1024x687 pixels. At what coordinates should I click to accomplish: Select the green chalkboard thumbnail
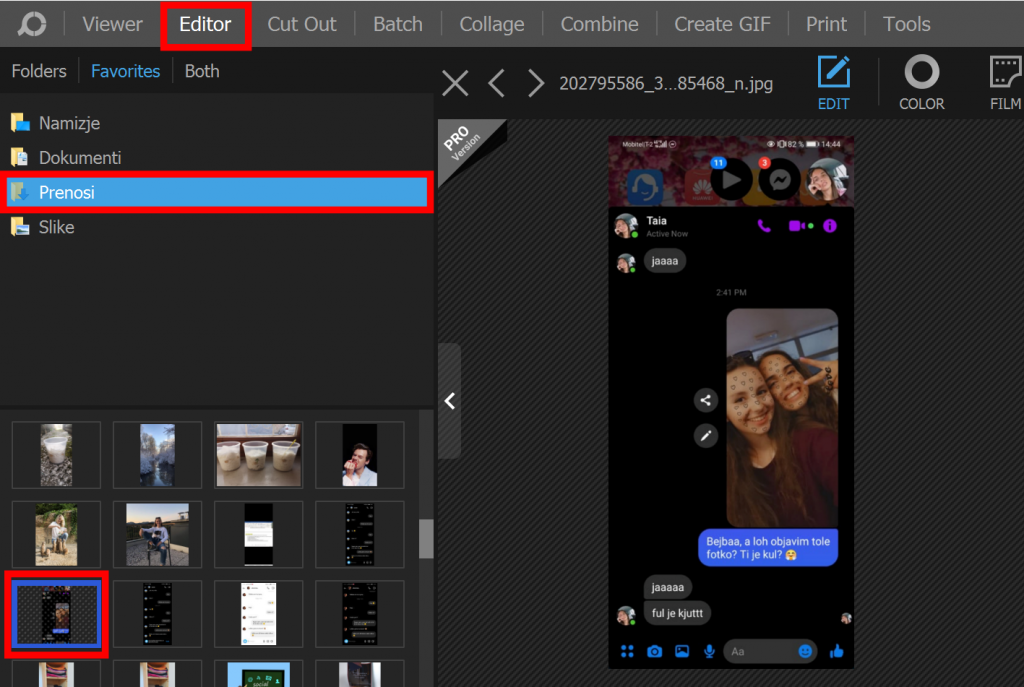(259, 674)
